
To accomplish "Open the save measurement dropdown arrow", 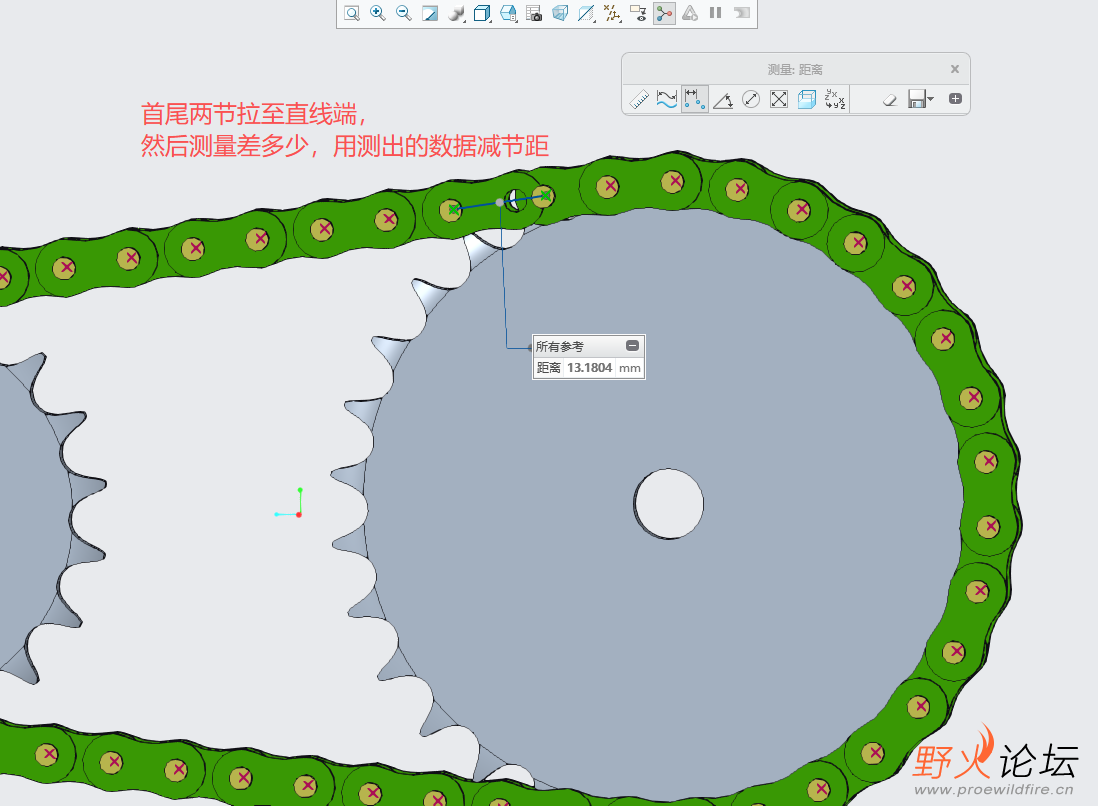I will coord(931,99).
